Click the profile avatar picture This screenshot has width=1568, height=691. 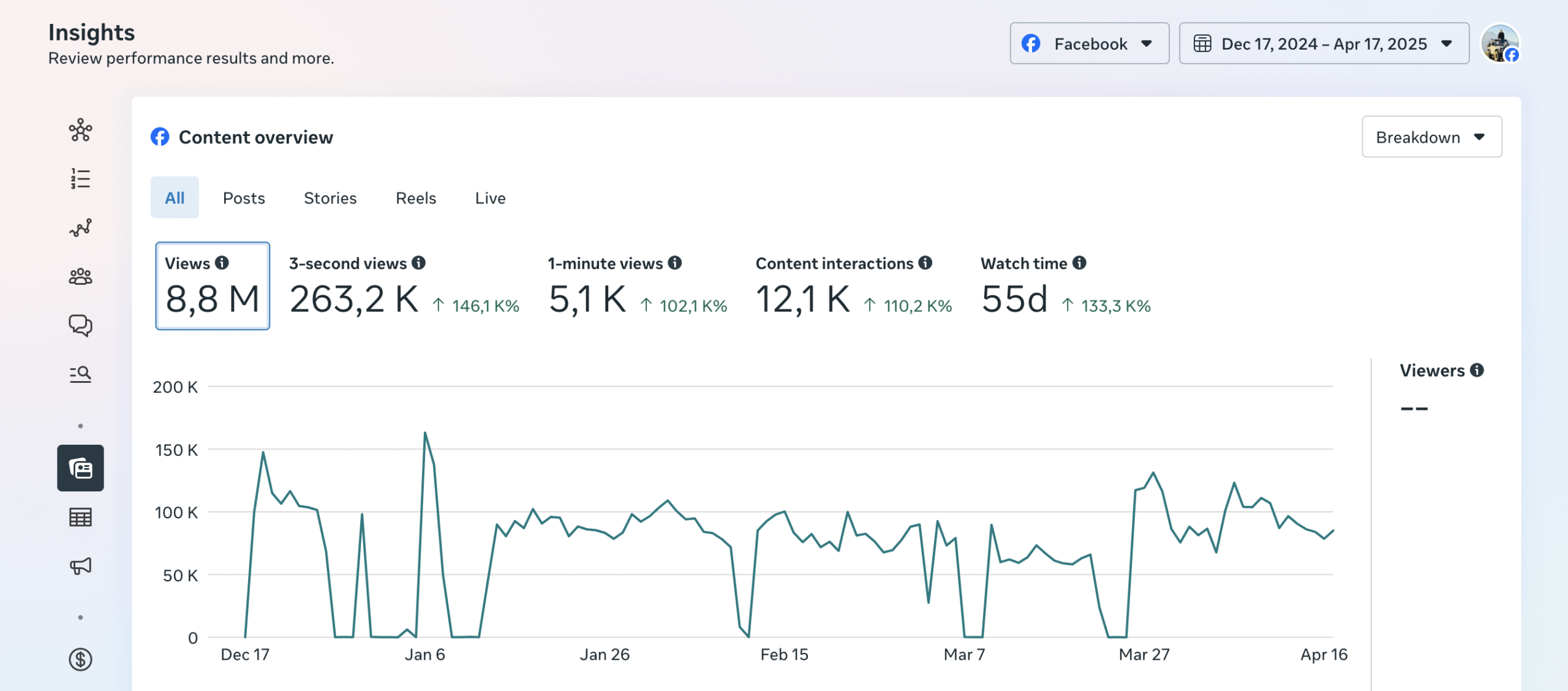click(x=1499, y=43)
